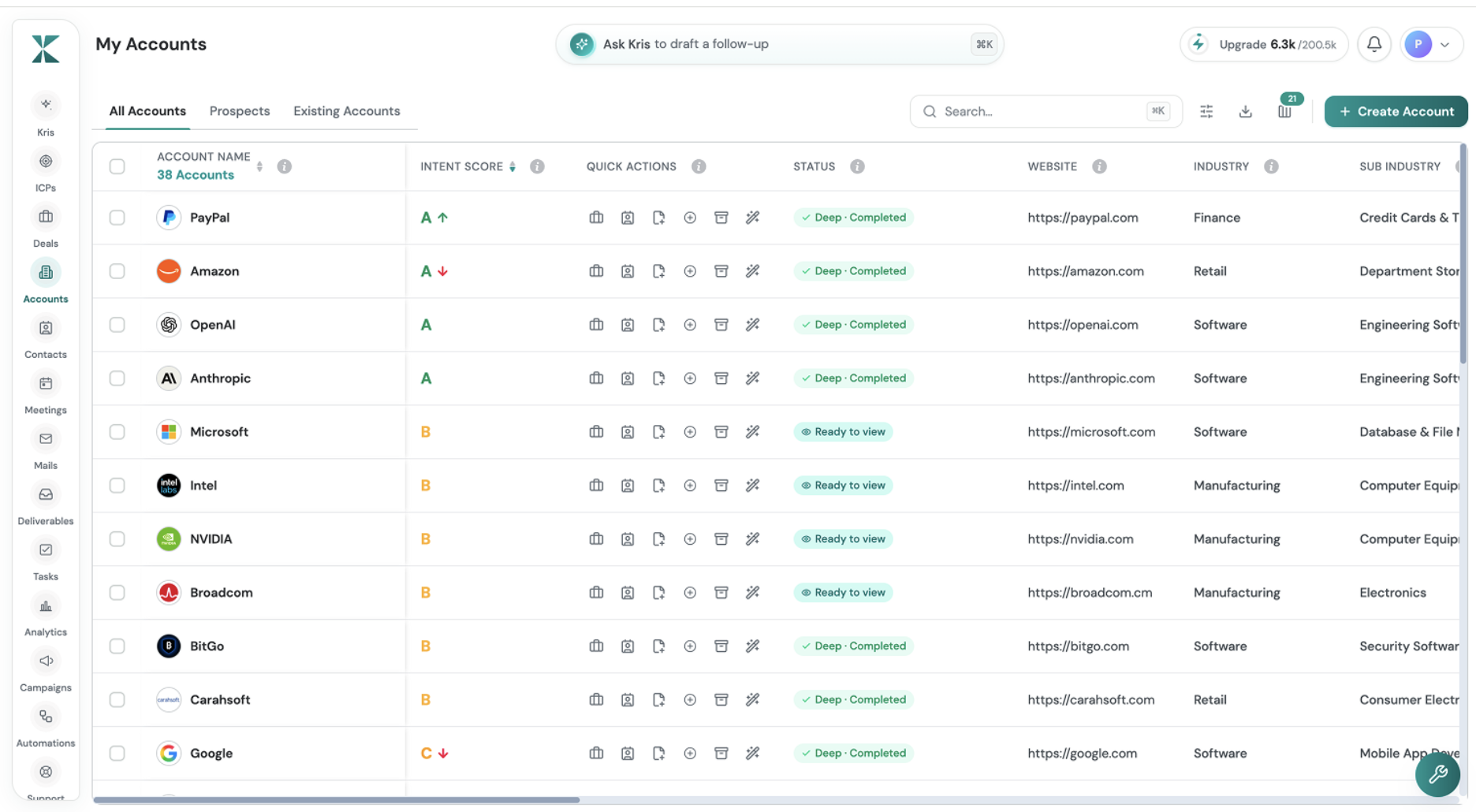1476x812 pixels.
Task: Click briefcase quick action for PayPal
Action: tap(596, 218)
